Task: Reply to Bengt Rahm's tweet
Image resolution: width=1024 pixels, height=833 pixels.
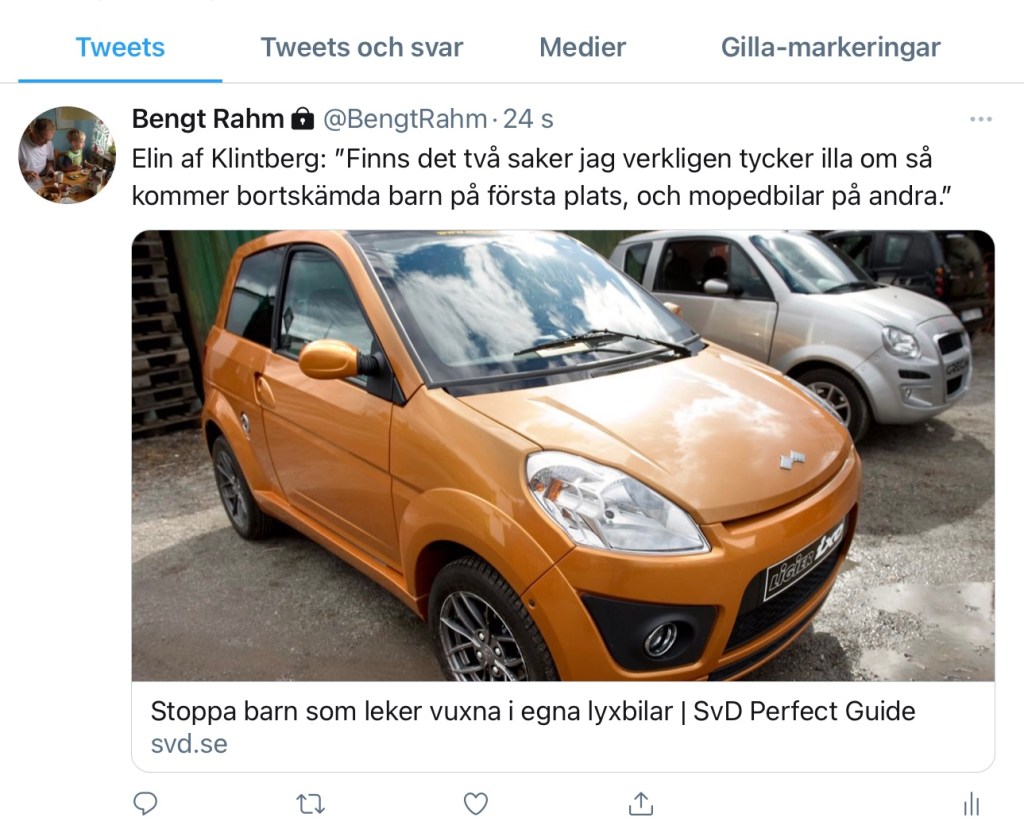Action: point(146,803)
